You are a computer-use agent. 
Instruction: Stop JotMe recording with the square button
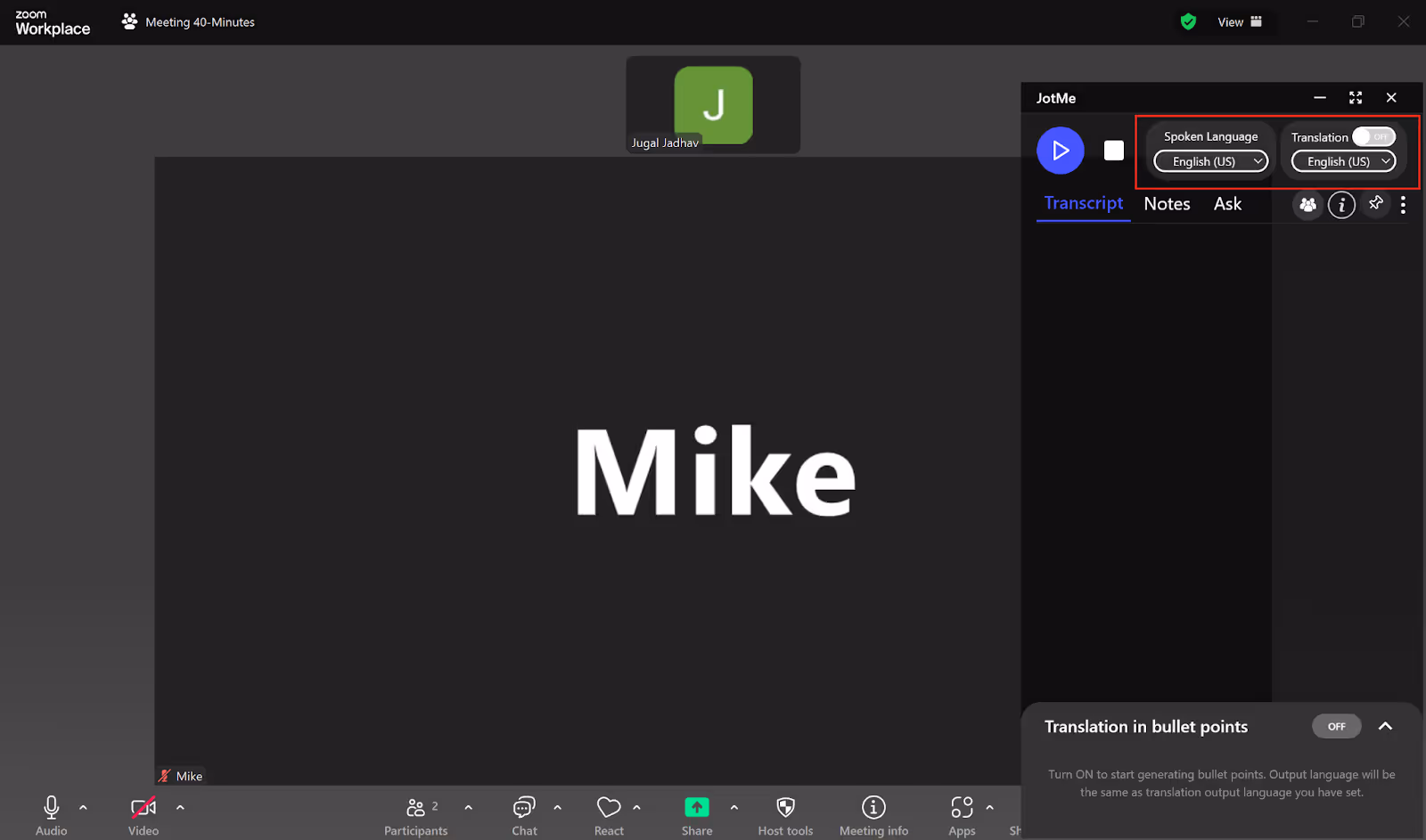1114,151
